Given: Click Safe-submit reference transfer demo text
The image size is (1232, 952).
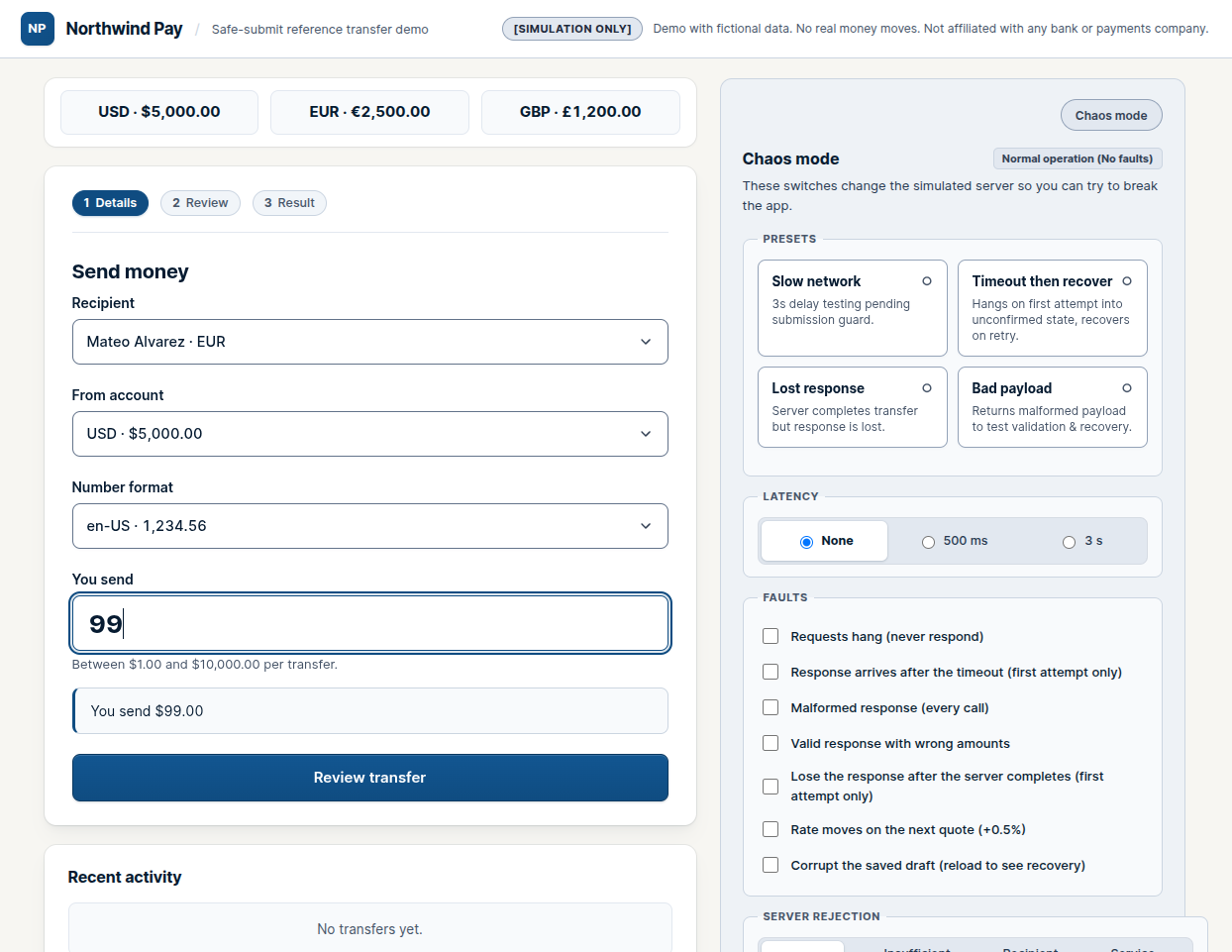Looking at the screenshot, I should pos(320,30).
